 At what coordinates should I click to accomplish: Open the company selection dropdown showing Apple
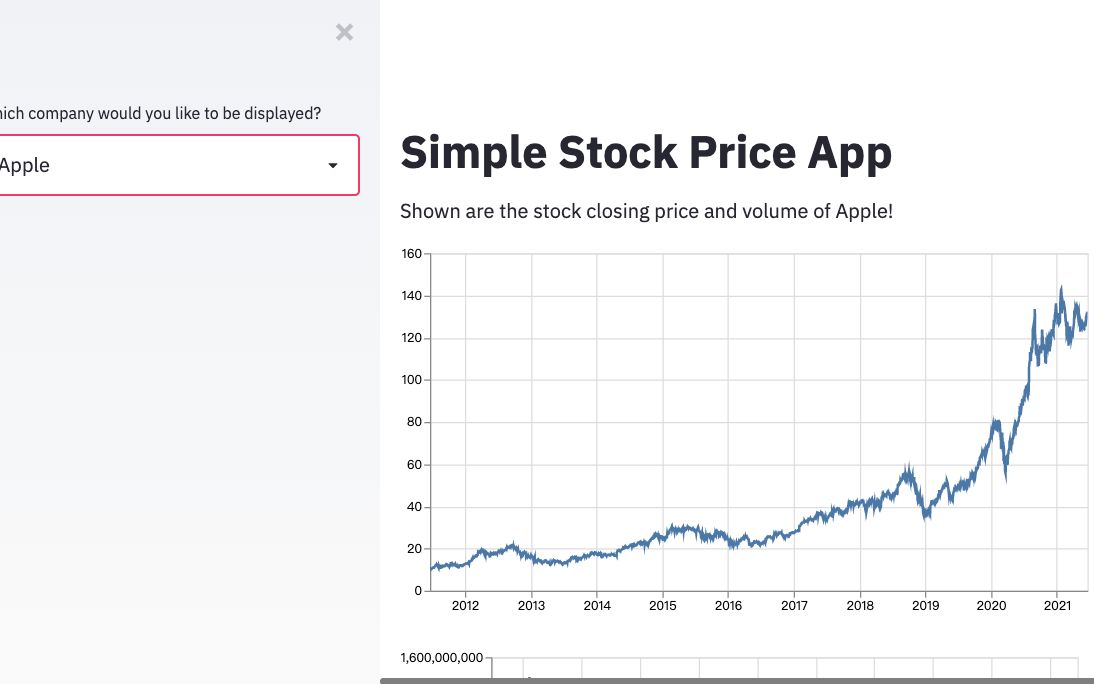(x=170, y=165)
